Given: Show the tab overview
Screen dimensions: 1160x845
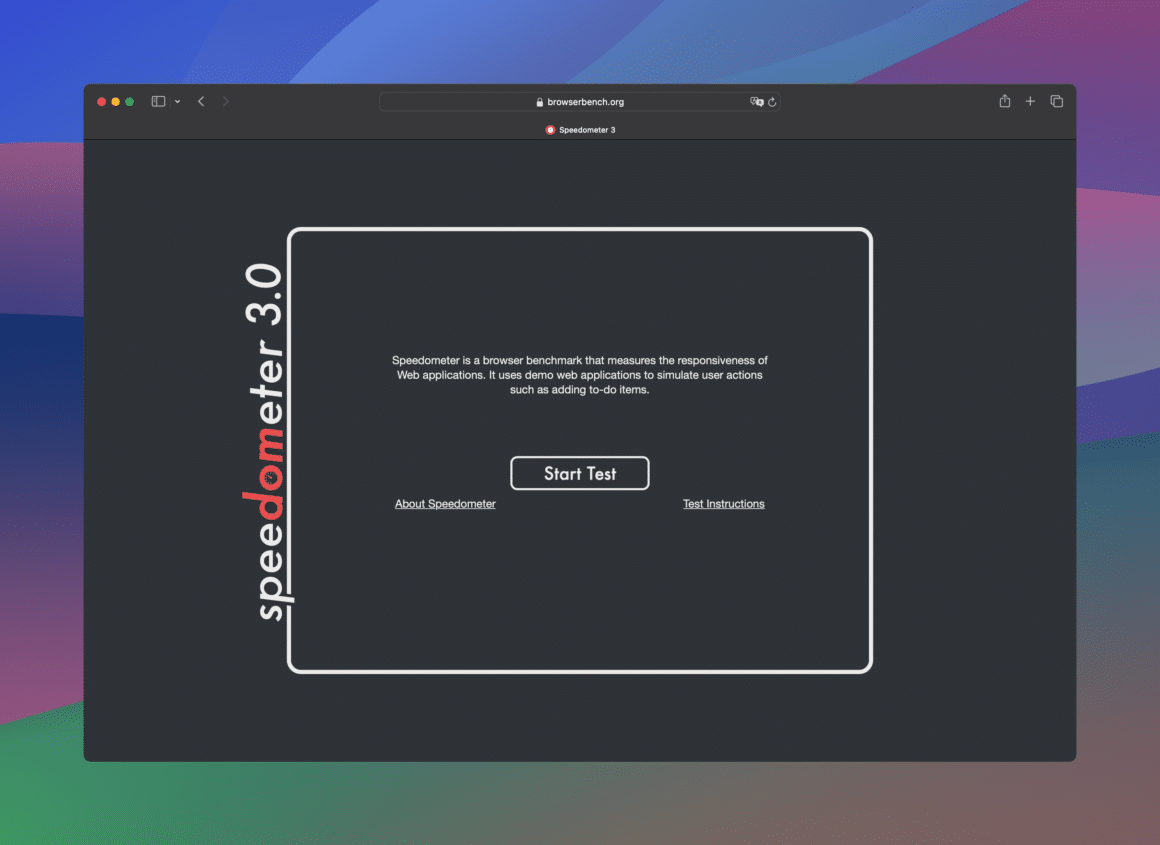Looking at the screenshot, I should 1056,102.
